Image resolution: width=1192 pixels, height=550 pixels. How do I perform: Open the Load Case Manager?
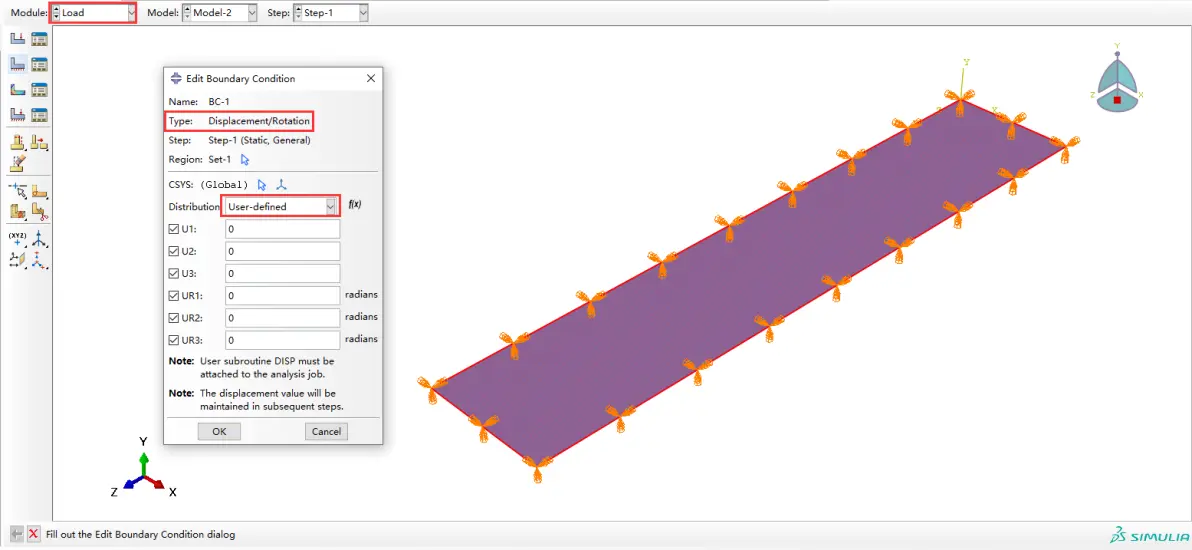(40, 115)
